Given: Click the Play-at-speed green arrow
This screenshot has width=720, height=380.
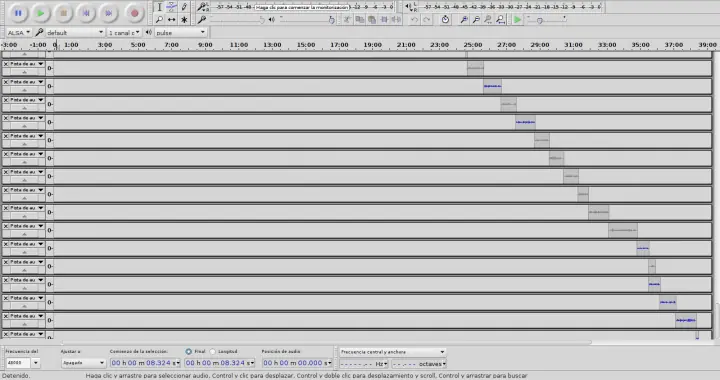Looking at the screenshot, I should (518, 19).
